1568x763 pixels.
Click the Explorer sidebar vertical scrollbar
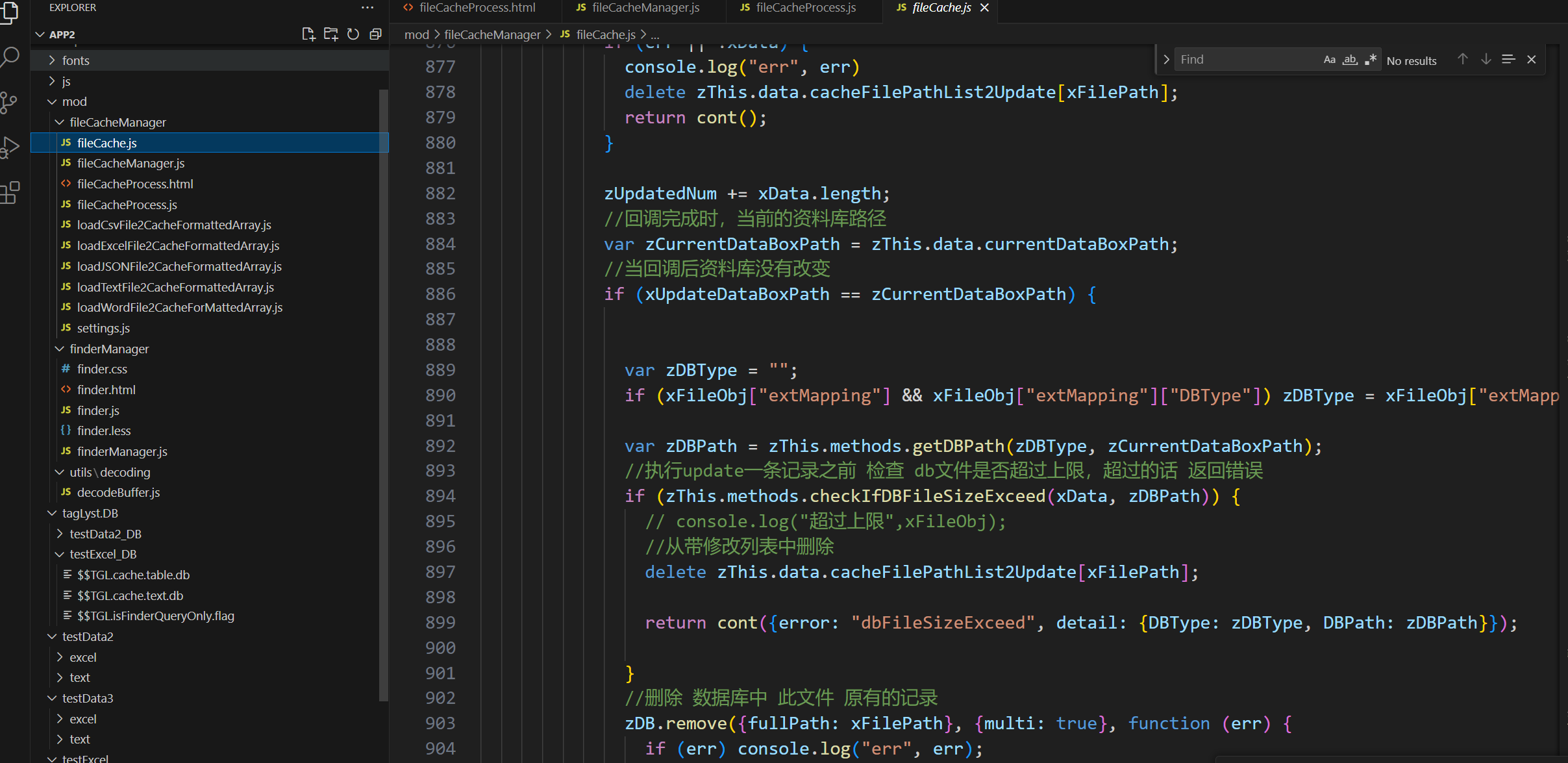coord(384,395)
